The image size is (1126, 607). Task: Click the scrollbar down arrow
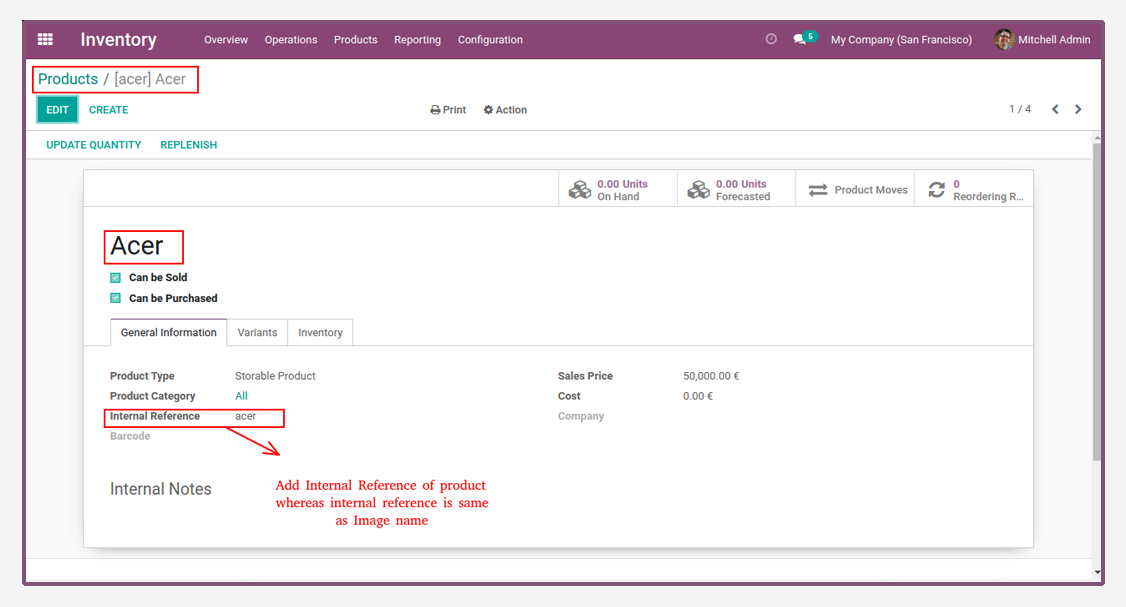(x=1097, y=573)
